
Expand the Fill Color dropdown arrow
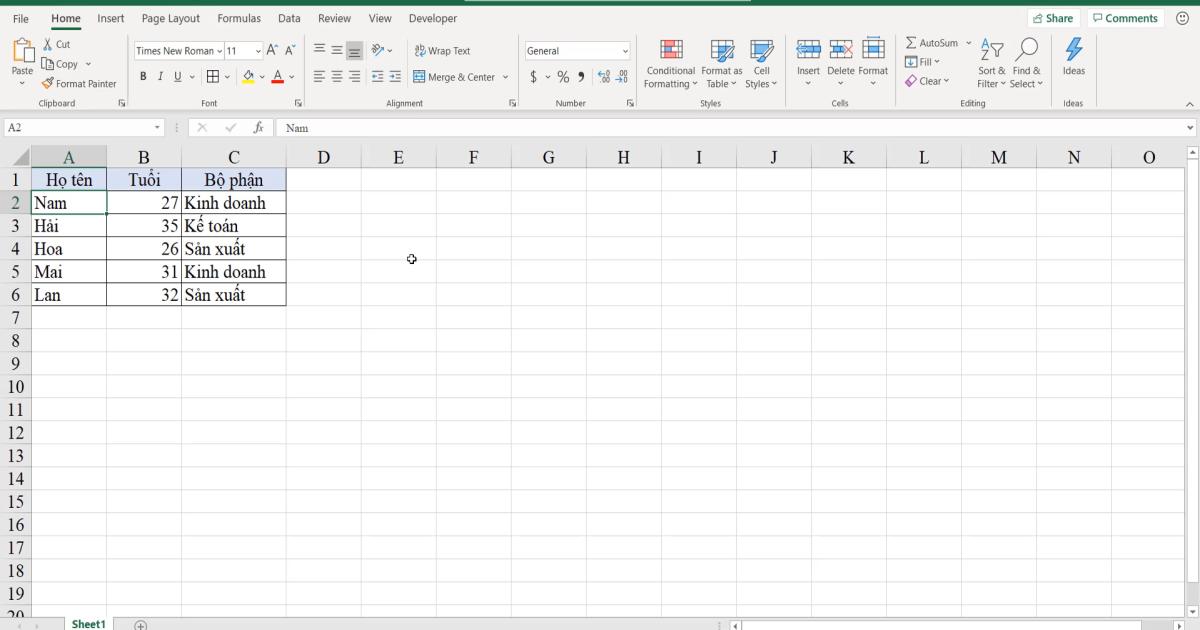coord(261,76)
